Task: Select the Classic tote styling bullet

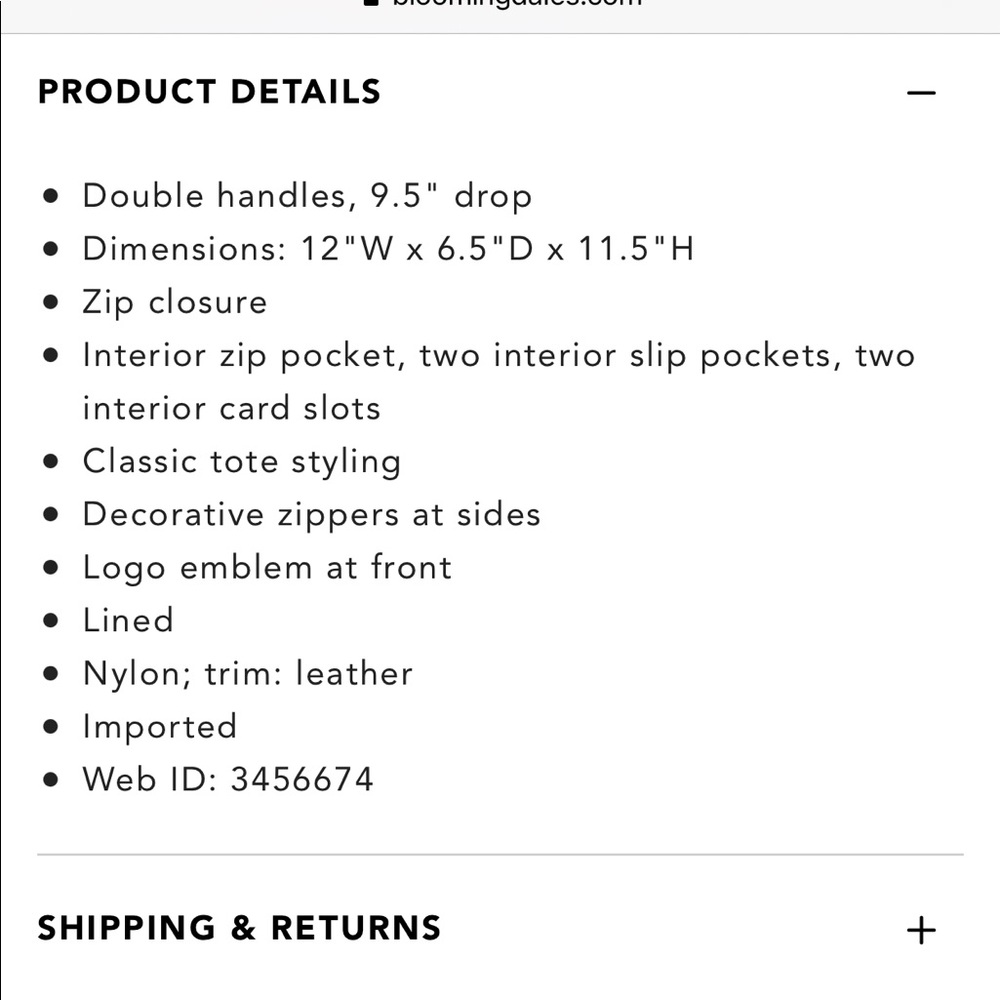Action: pos(243,461)
